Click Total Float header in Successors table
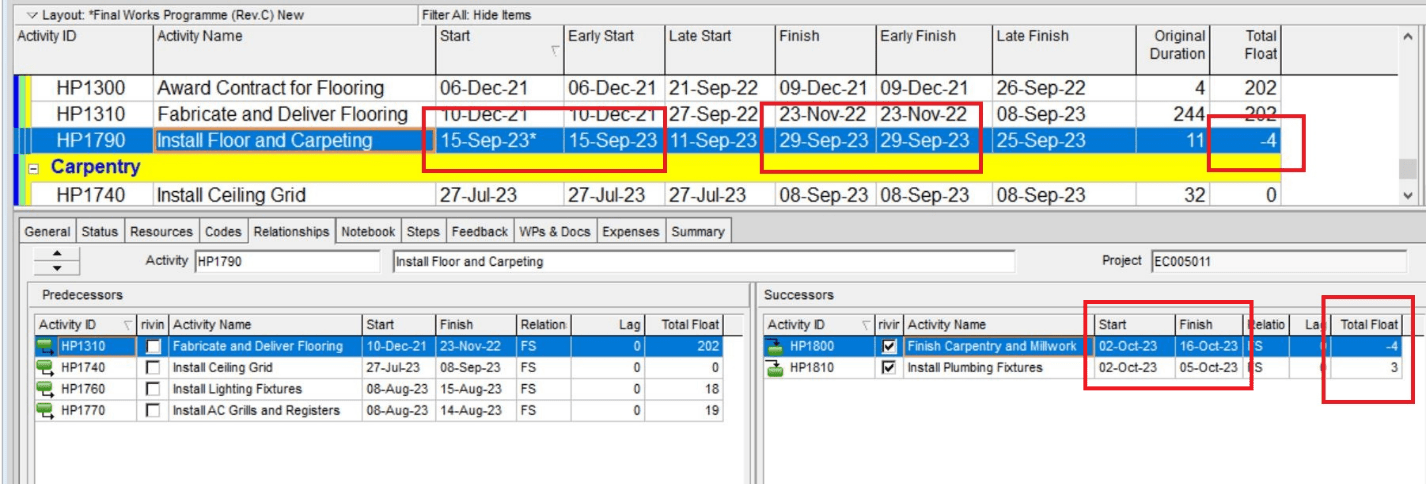 (1367, 325)
